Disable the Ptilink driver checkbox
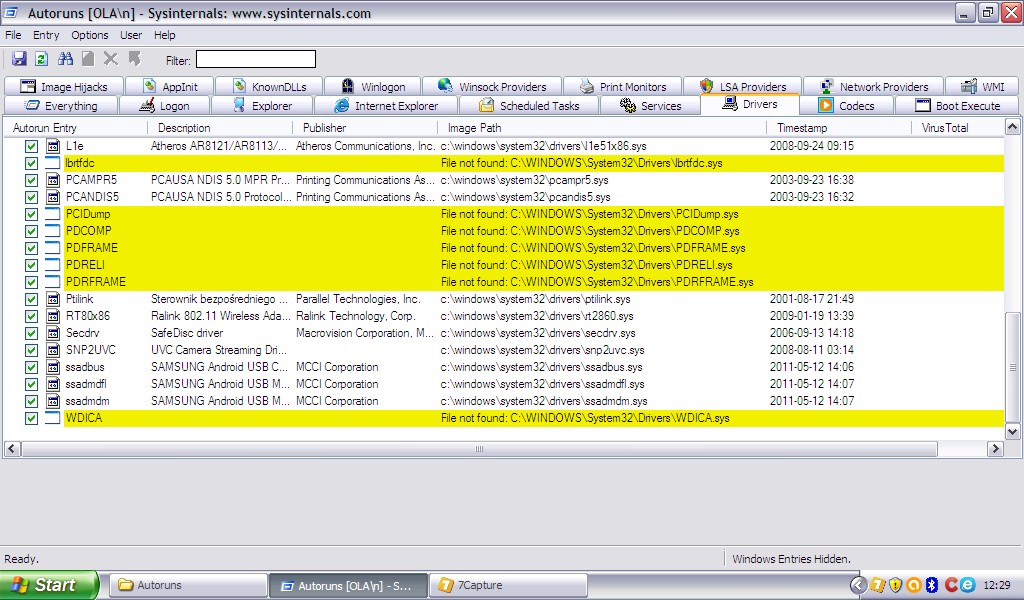Screen dimensions: 1024x600 (x=31, y=299)
